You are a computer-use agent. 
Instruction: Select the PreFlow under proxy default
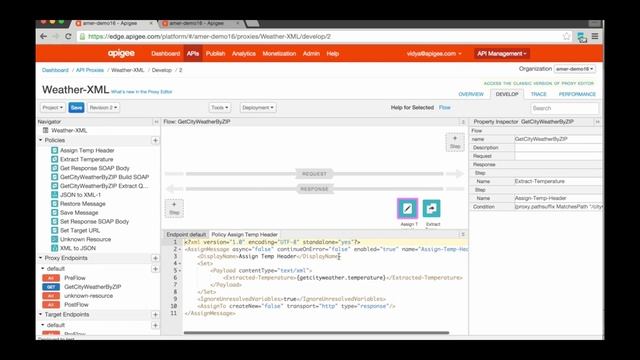coord(75,278)
